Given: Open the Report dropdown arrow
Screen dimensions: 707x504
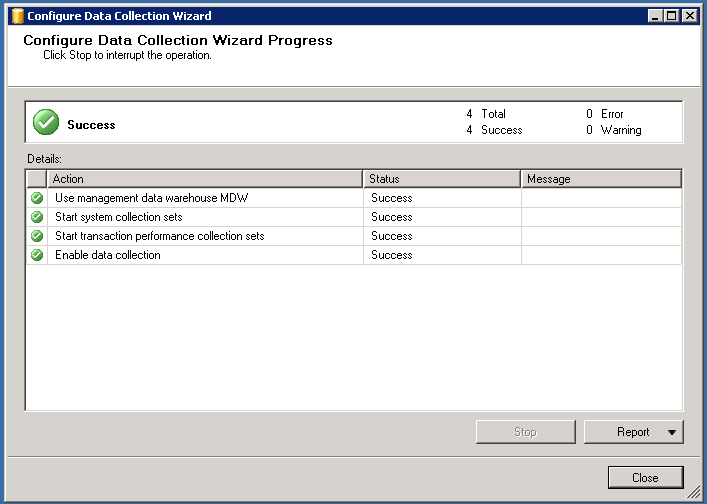Looking at the screenshot, I should (x=672, y=433).
